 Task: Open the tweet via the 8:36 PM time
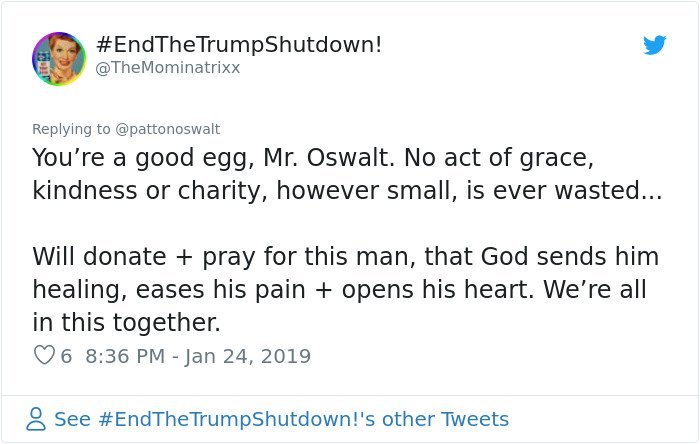click(125, 356)
